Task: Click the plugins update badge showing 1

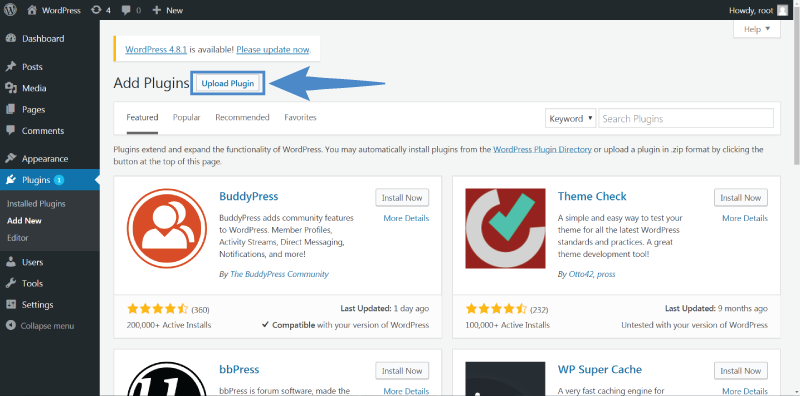Action: (x=59, y=180)
